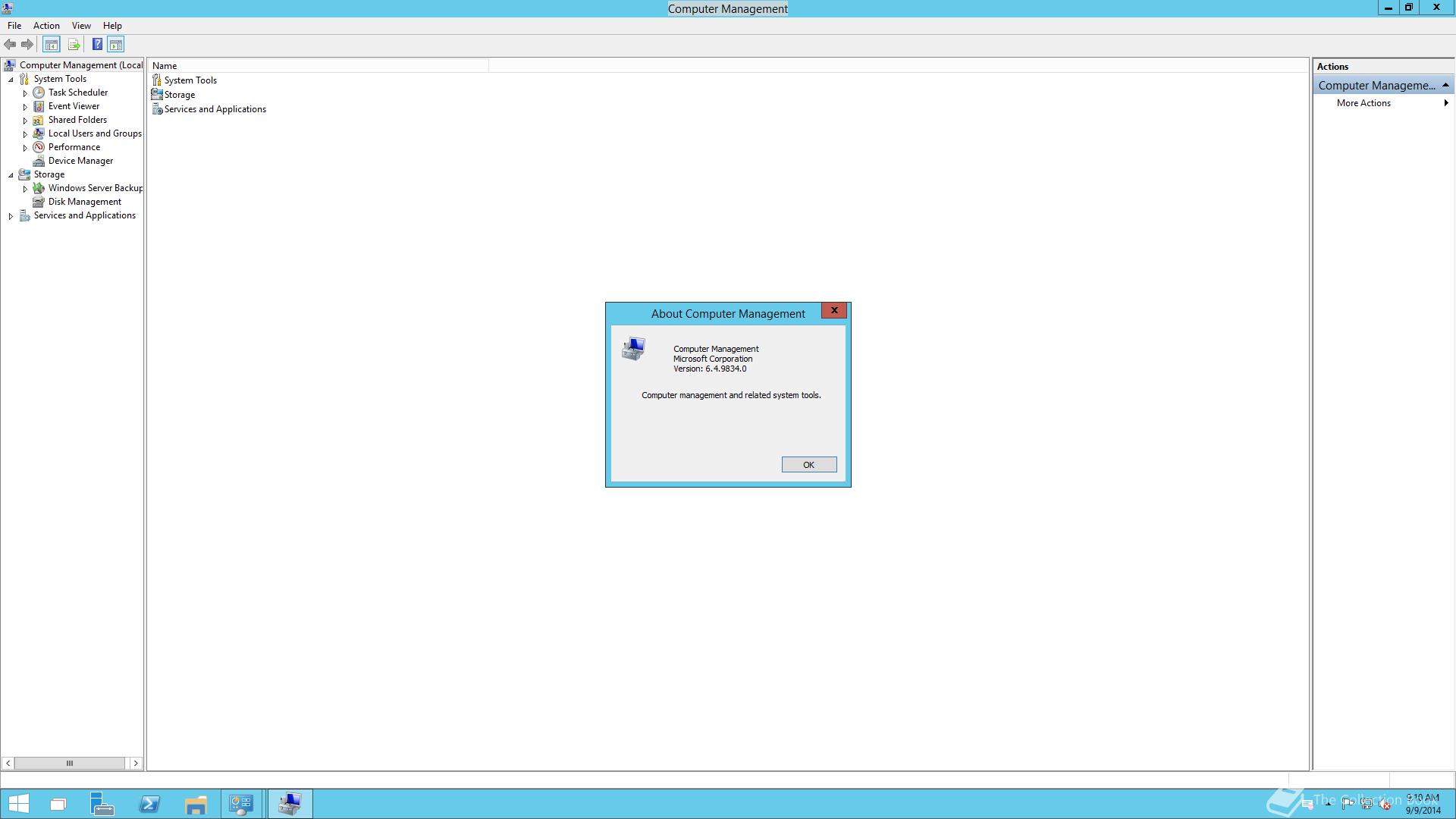Viewport: 1456px width, 819px height.
Task: Click the console tree scrollbar left arrow
Action: (x=8, y=764)
